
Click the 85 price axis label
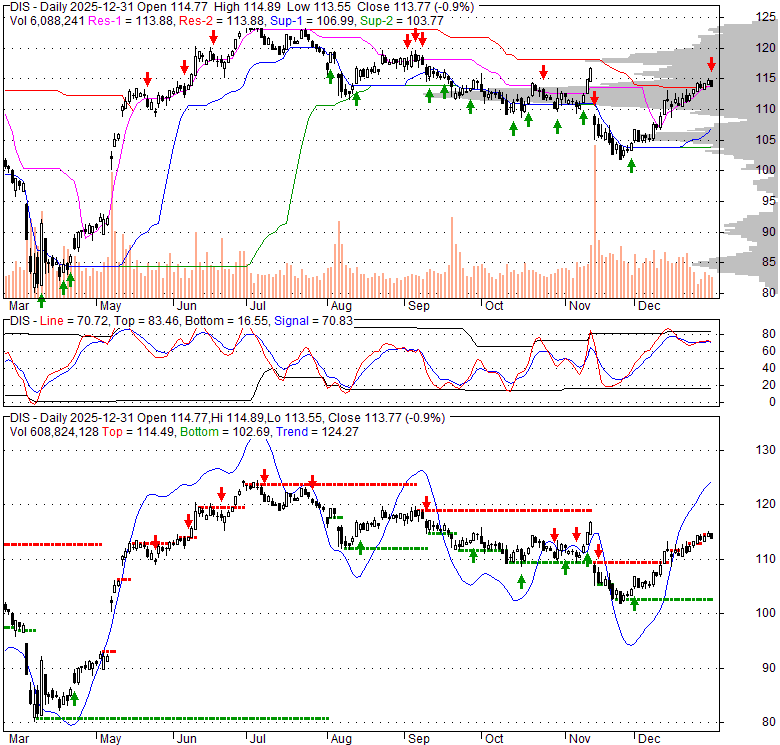769,262
